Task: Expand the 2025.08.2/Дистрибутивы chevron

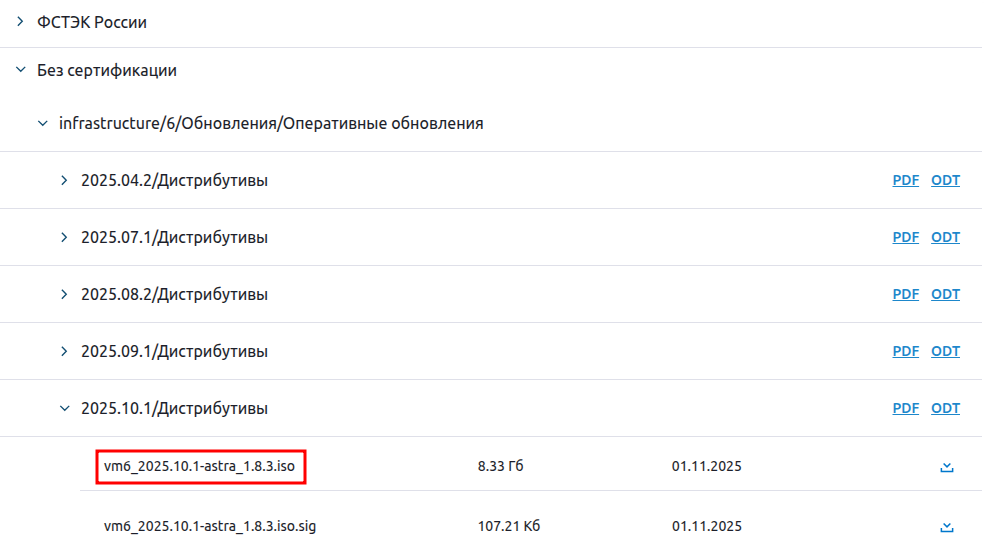Action: [x=64, y=295]
